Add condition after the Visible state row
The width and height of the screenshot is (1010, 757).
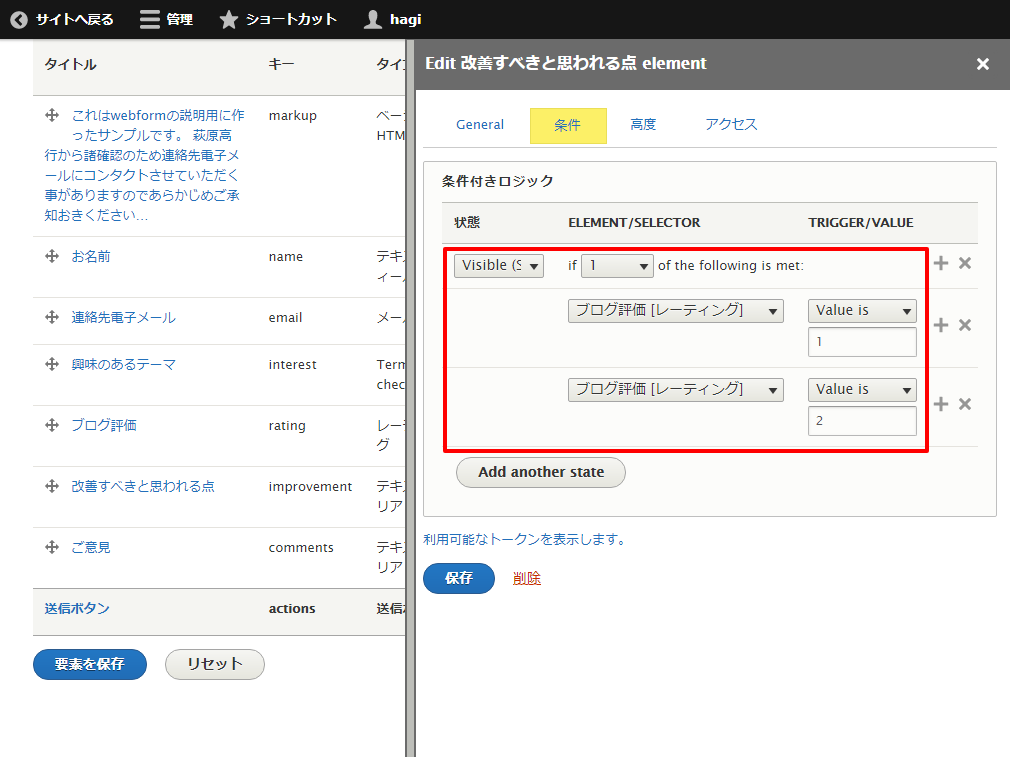pyautogui.click(x=940, y=263)
